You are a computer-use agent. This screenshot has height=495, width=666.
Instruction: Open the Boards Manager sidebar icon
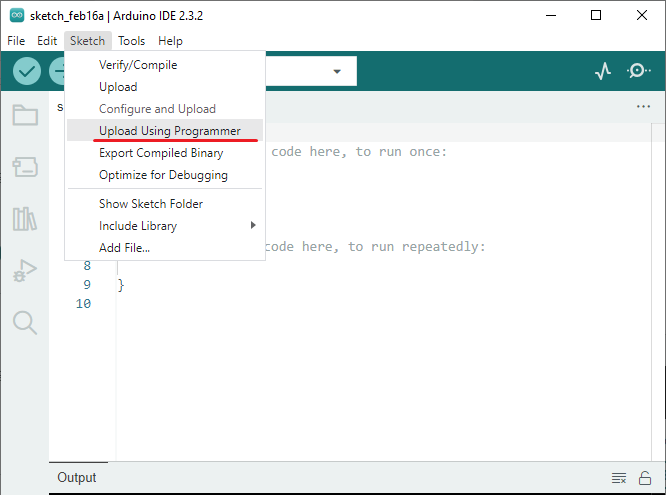pyautogui.click(x=25, y=166)
